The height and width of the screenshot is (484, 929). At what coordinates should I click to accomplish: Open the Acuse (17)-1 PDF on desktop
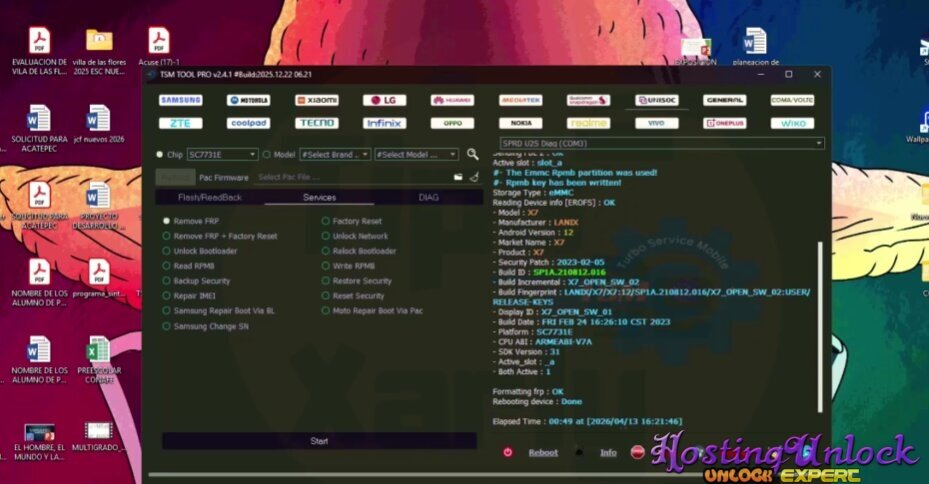(159, 47)
